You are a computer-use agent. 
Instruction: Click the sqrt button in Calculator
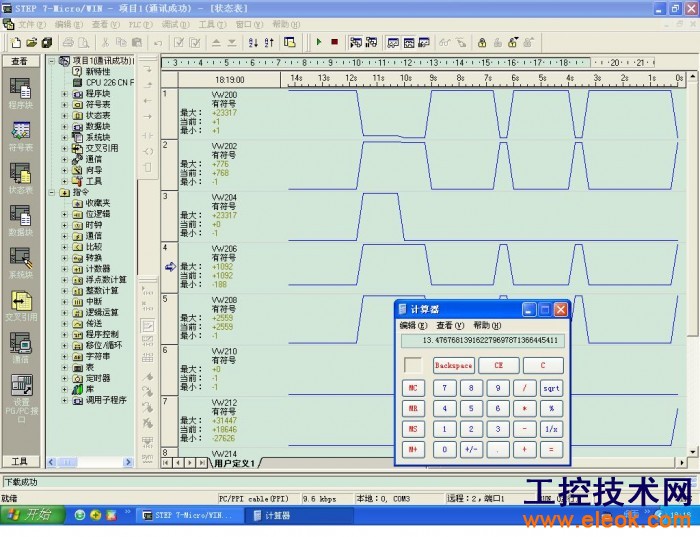coord(551,388)
